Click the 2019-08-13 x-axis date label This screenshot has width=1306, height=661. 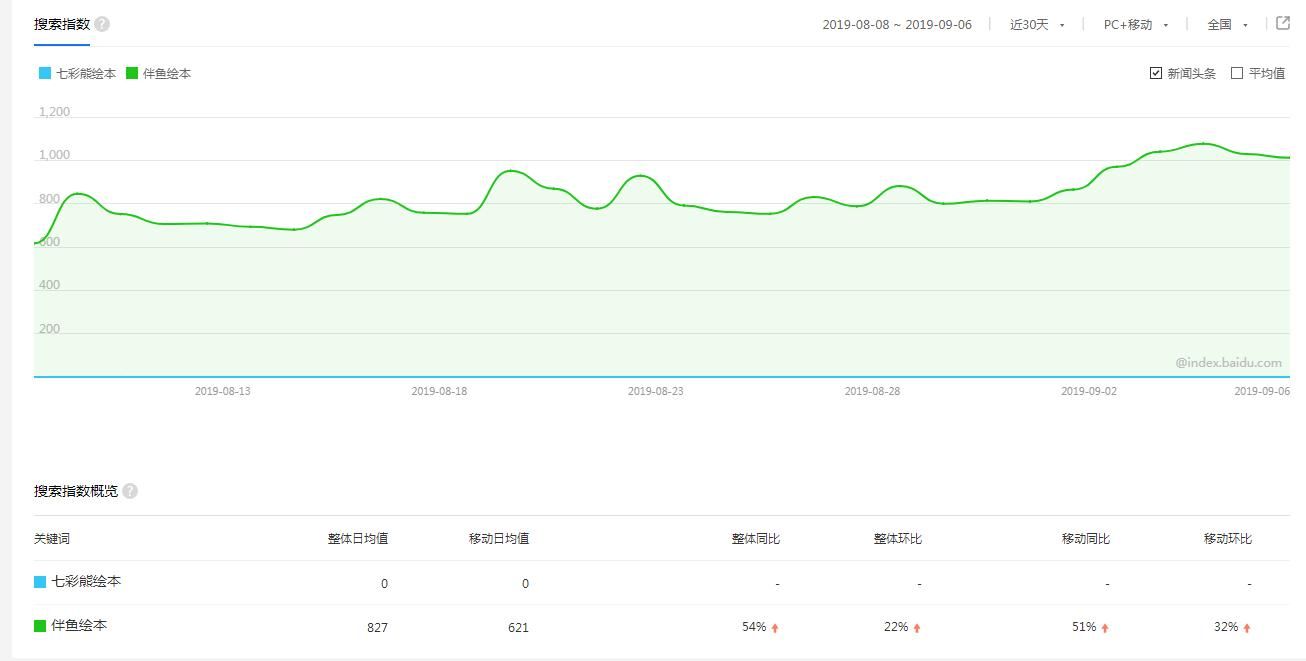[223, 391]
